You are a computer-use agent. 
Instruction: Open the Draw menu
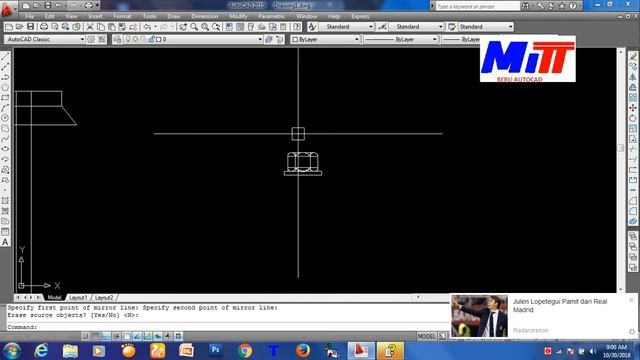(x=173, y=16)
